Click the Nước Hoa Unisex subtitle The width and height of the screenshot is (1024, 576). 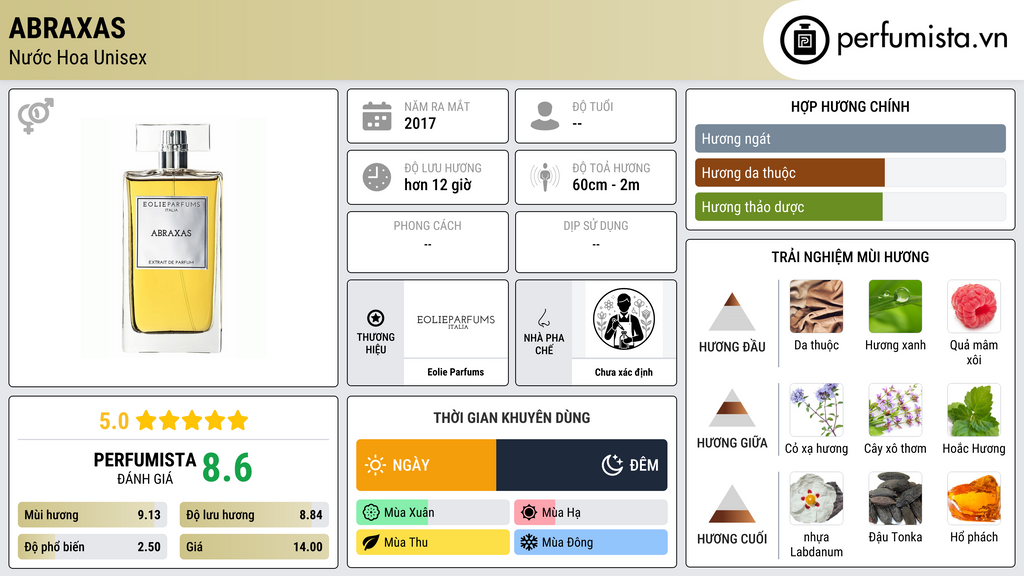pyautogui.click(x=78, y=57)
